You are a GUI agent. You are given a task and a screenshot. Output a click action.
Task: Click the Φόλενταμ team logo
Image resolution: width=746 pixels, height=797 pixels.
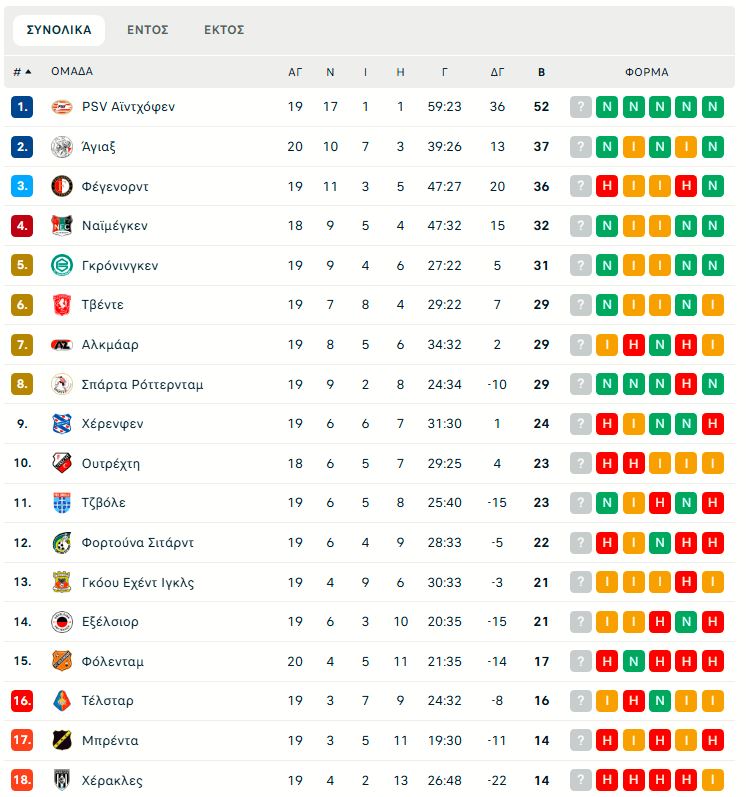click(62, 661)
